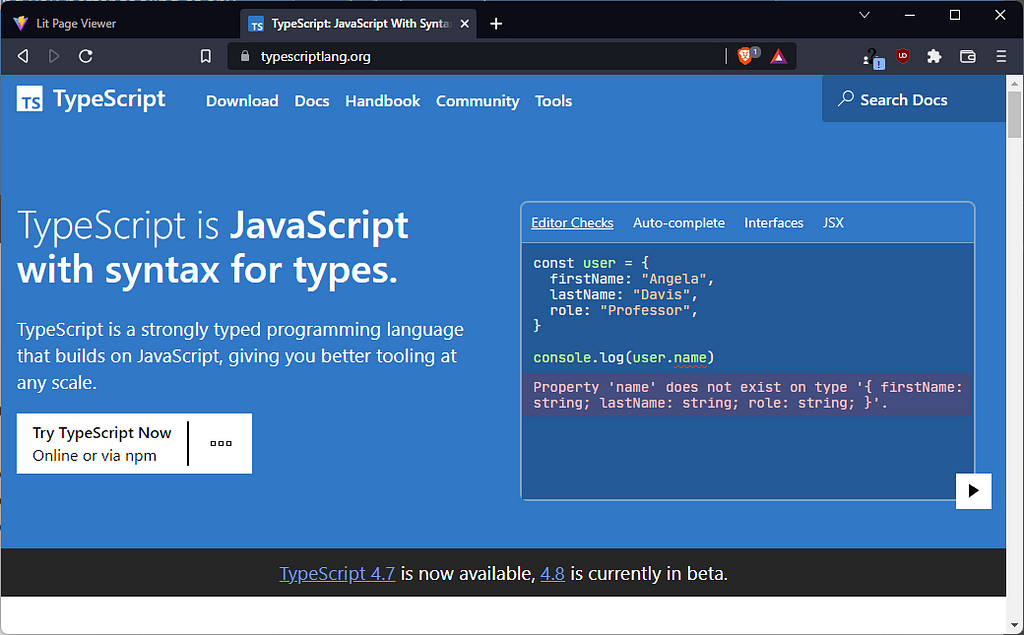Open the Brave Wallet icon
Viewport: 1024px width, 635px height.
click(968, 56)
